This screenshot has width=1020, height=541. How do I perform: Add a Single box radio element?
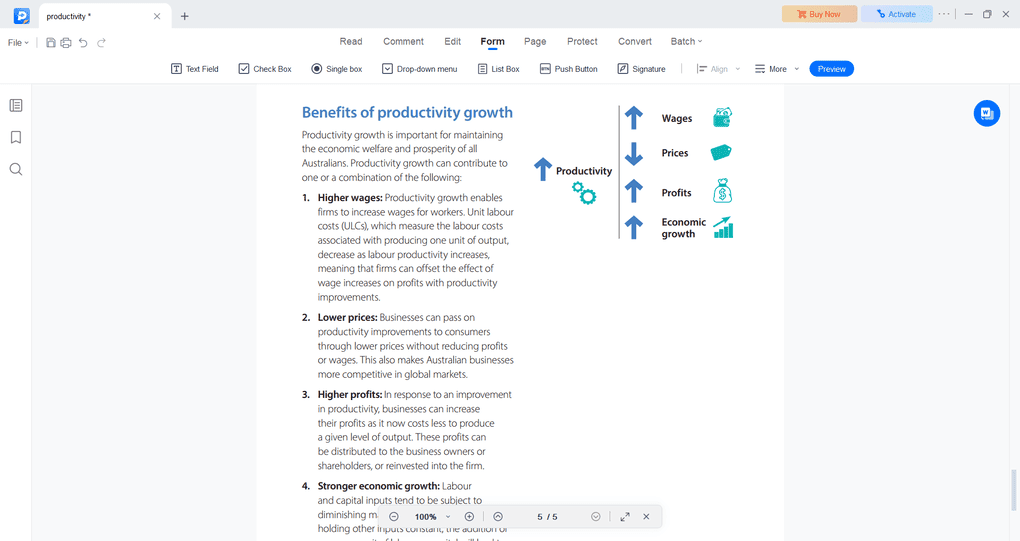(336, 69)
